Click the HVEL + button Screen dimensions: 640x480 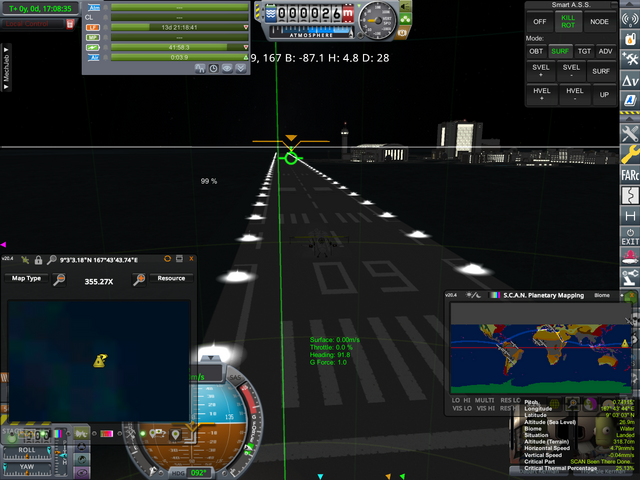point(542,94)
